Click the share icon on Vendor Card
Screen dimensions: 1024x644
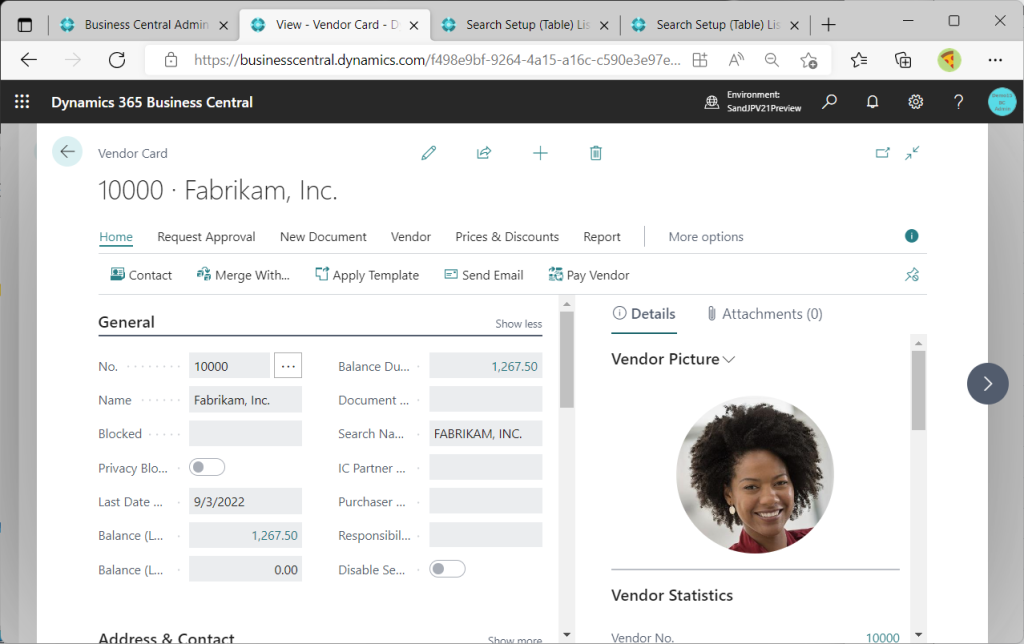(x=484, y=153)
